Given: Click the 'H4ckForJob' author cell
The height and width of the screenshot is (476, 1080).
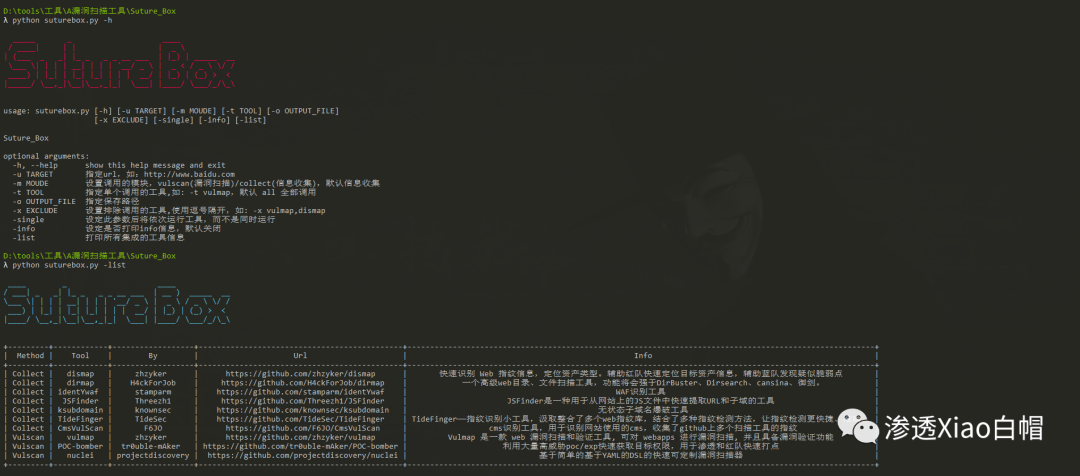Looking at the screenshot, I should [x=153, y=382].
